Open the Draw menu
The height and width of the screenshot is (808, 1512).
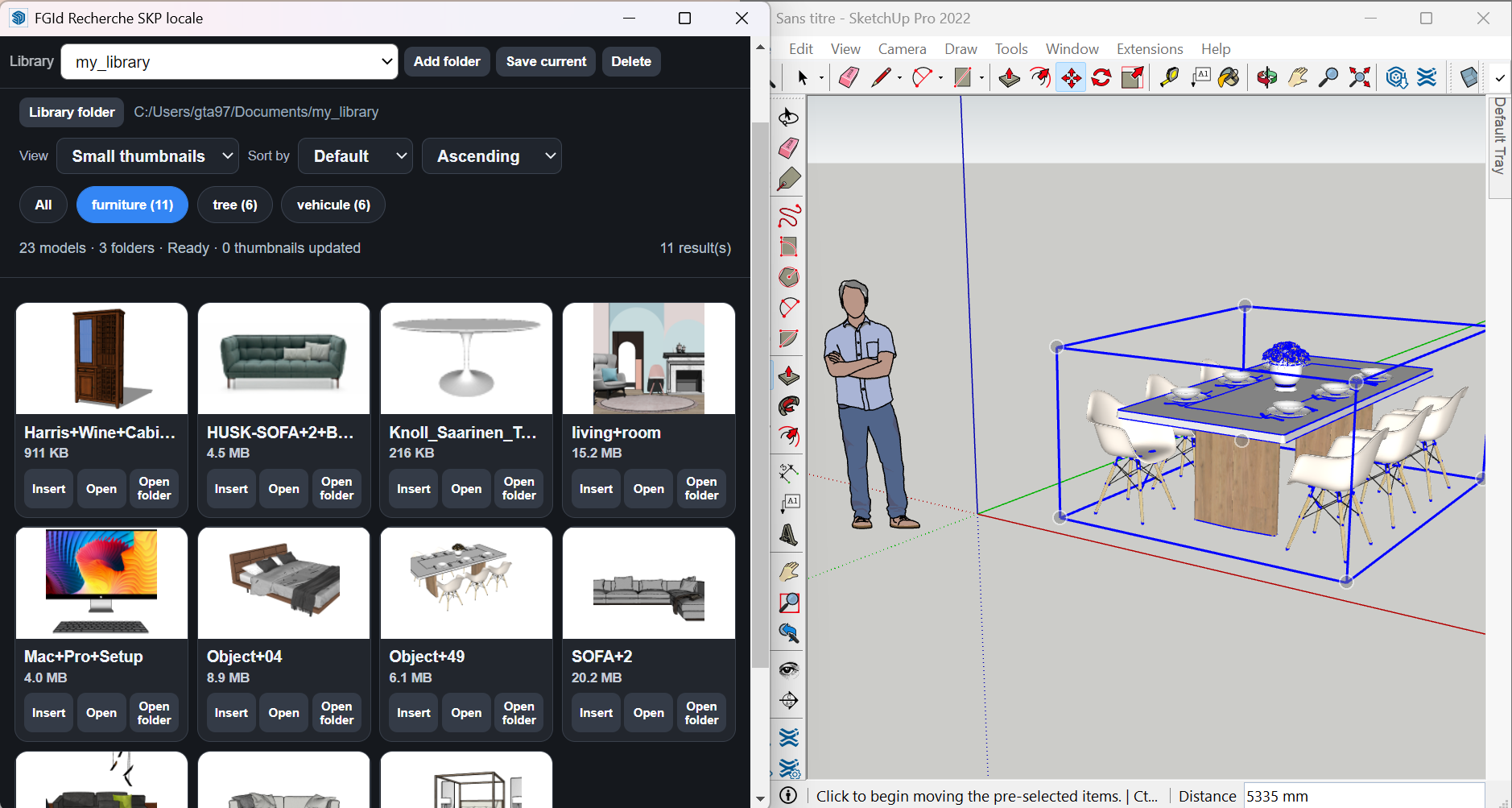click(x=960, y=49)
